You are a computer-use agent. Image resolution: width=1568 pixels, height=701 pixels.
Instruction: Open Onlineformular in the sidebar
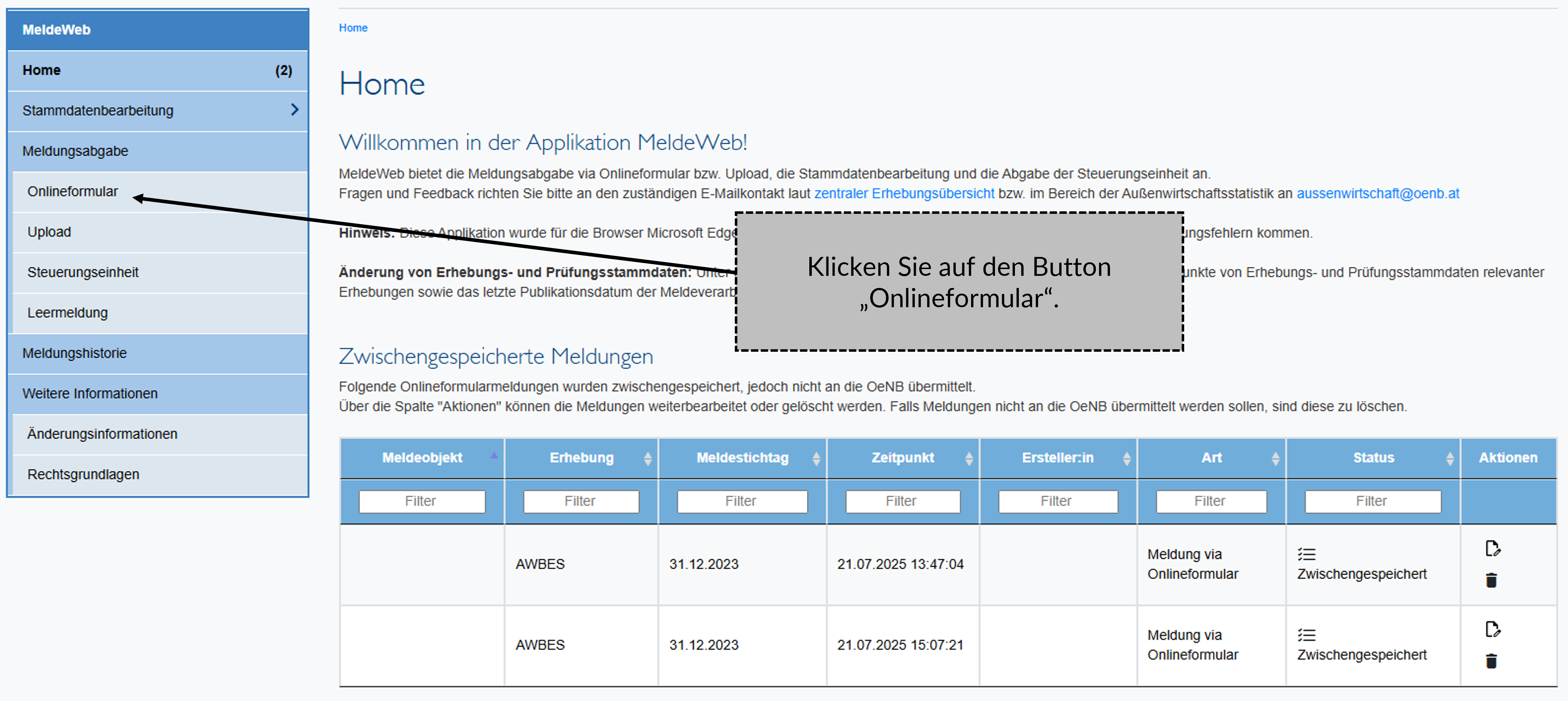click(72, 192)
